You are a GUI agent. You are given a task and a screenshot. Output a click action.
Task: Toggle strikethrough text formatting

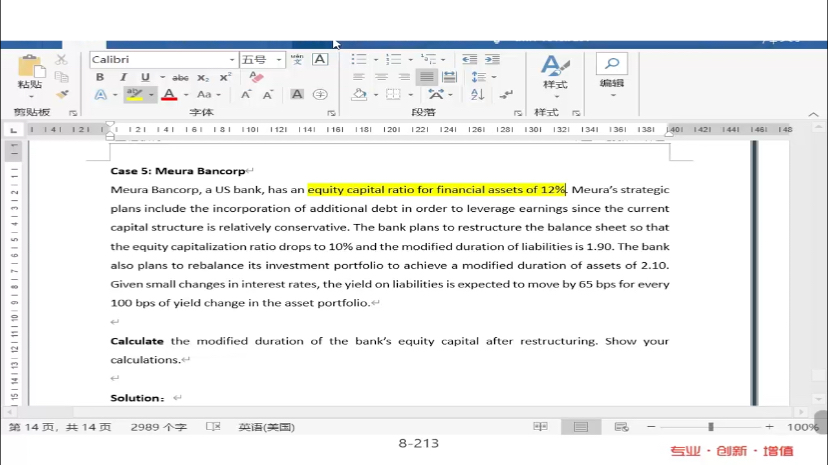pos(180,77)
